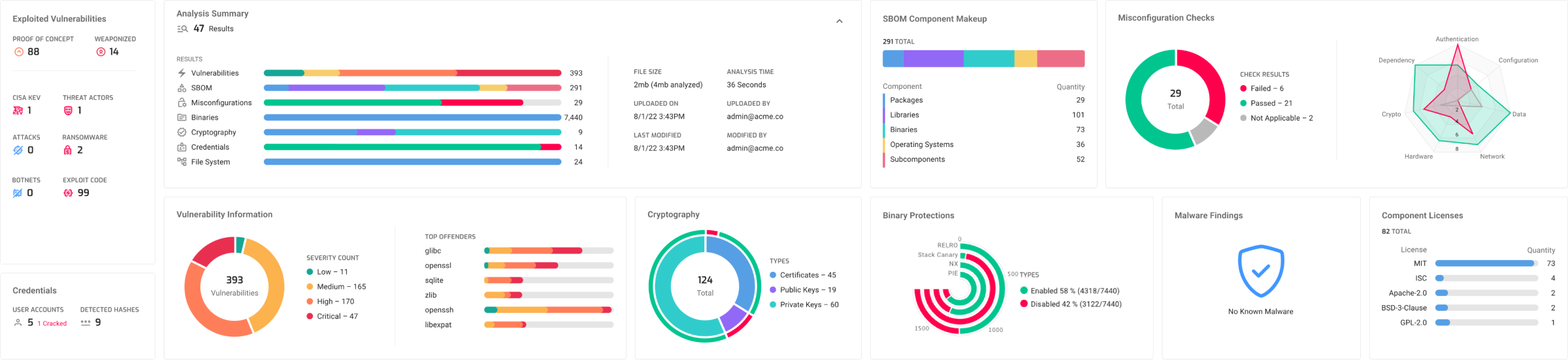Image resolution: width=1568 pixels, height=360 pixels.
Task: Select 'High – 170' severity legend
Action: pos(331,302)
